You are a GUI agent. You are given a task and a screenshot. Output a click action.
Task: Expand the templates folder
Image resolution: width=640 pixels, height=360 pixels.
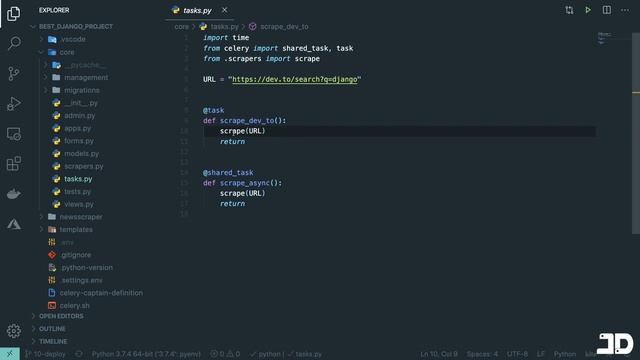[x=76, y=229]
